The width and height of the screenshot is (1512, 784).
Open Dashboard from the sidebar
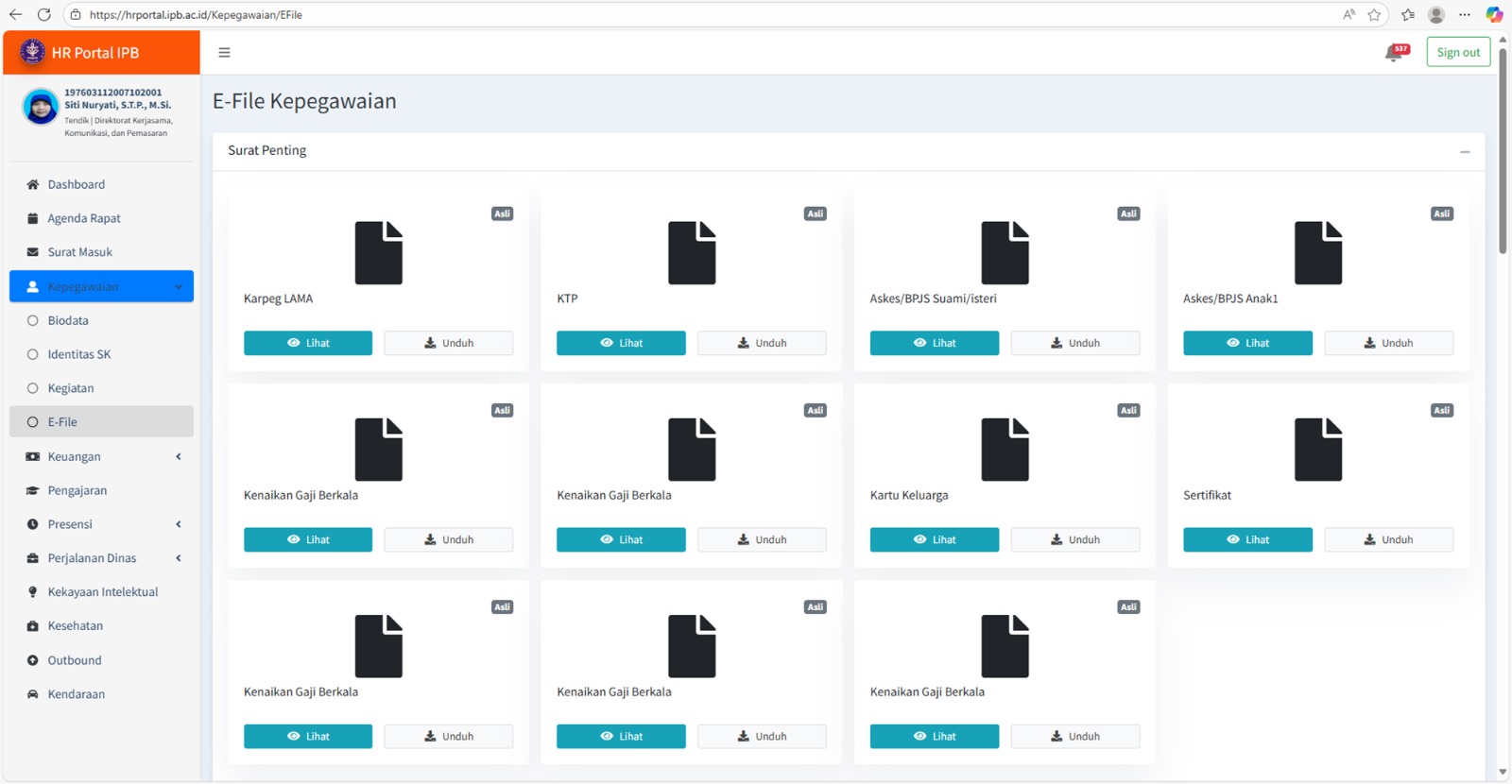point(76,184)
